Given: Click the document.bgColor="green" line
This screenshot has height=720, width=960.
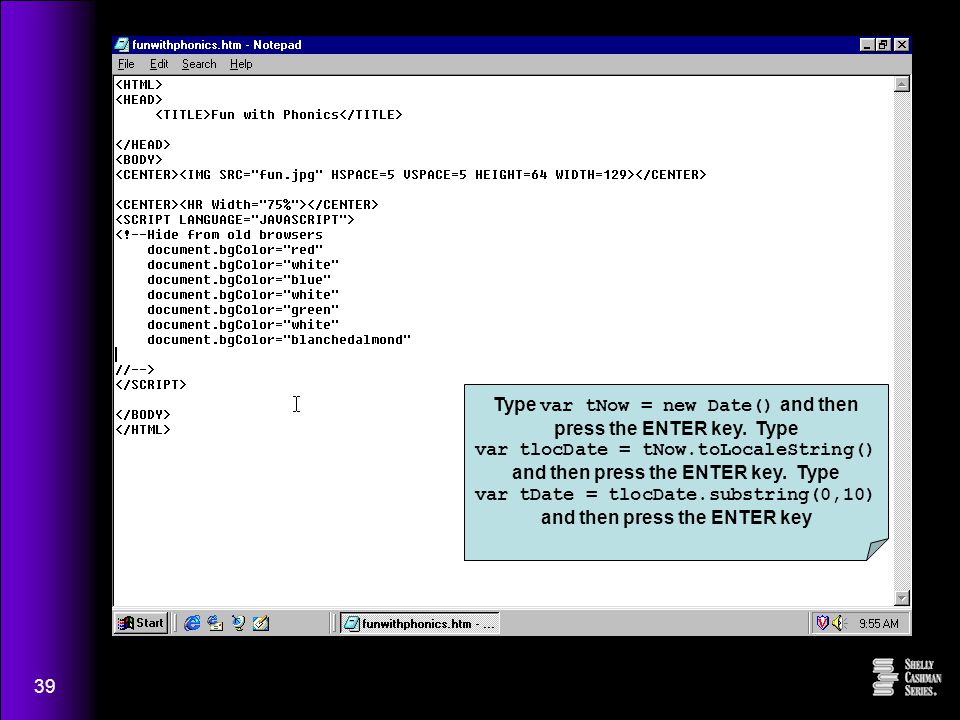Looking at the screenshot, I should tap(242, 310).
